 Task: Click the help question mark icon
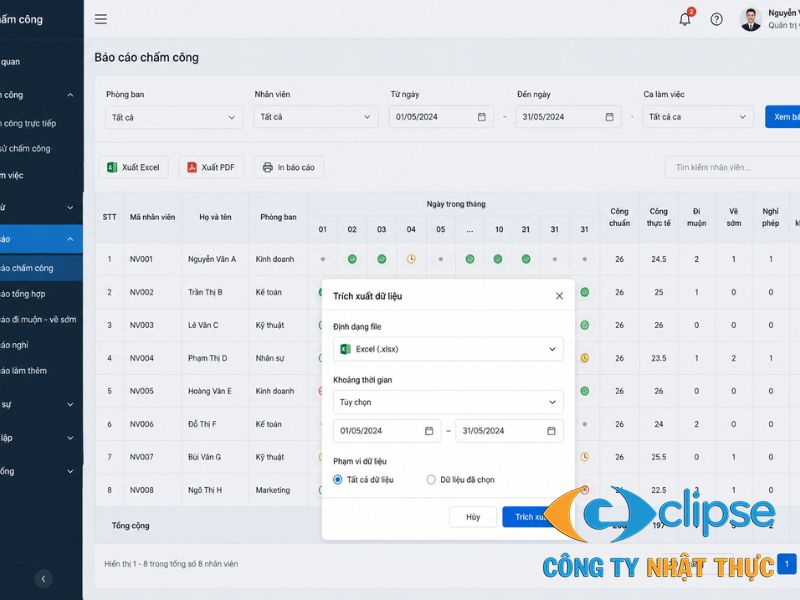[716, 19]
